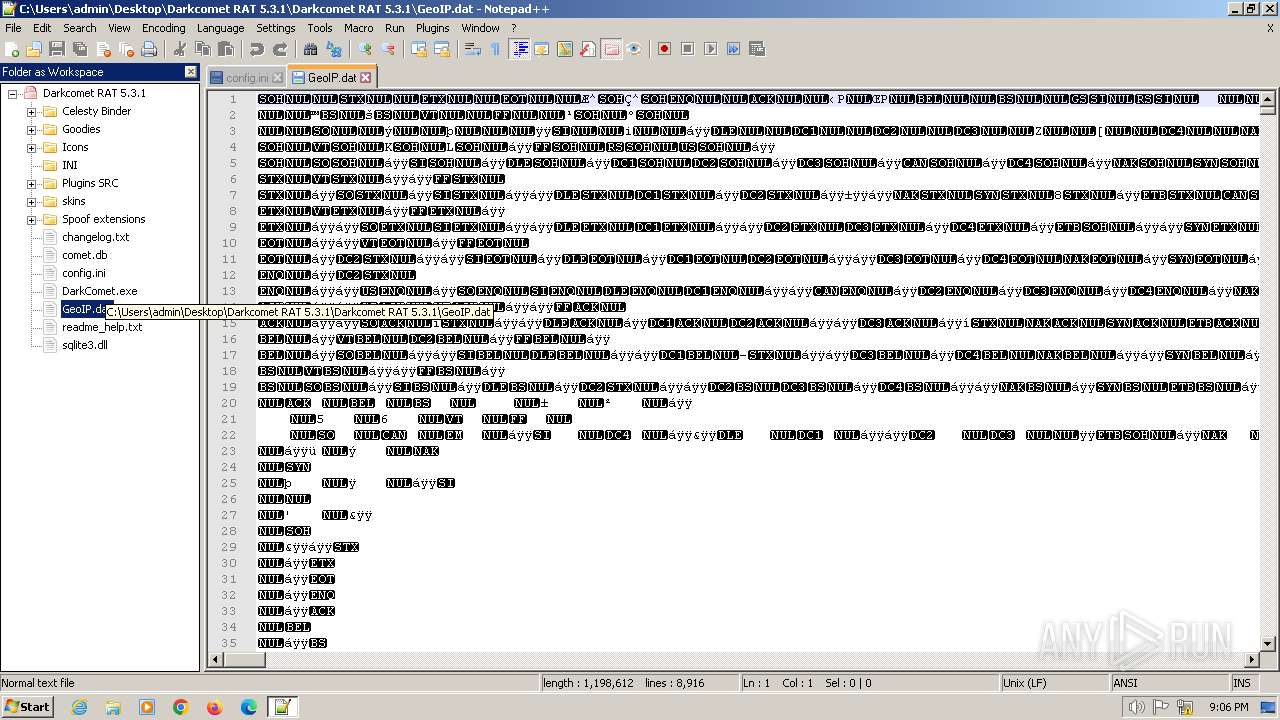Toggle the Folder as Workspace toolbar icon
This screenshot has height=720, width=1280.
tap(611, 49)
